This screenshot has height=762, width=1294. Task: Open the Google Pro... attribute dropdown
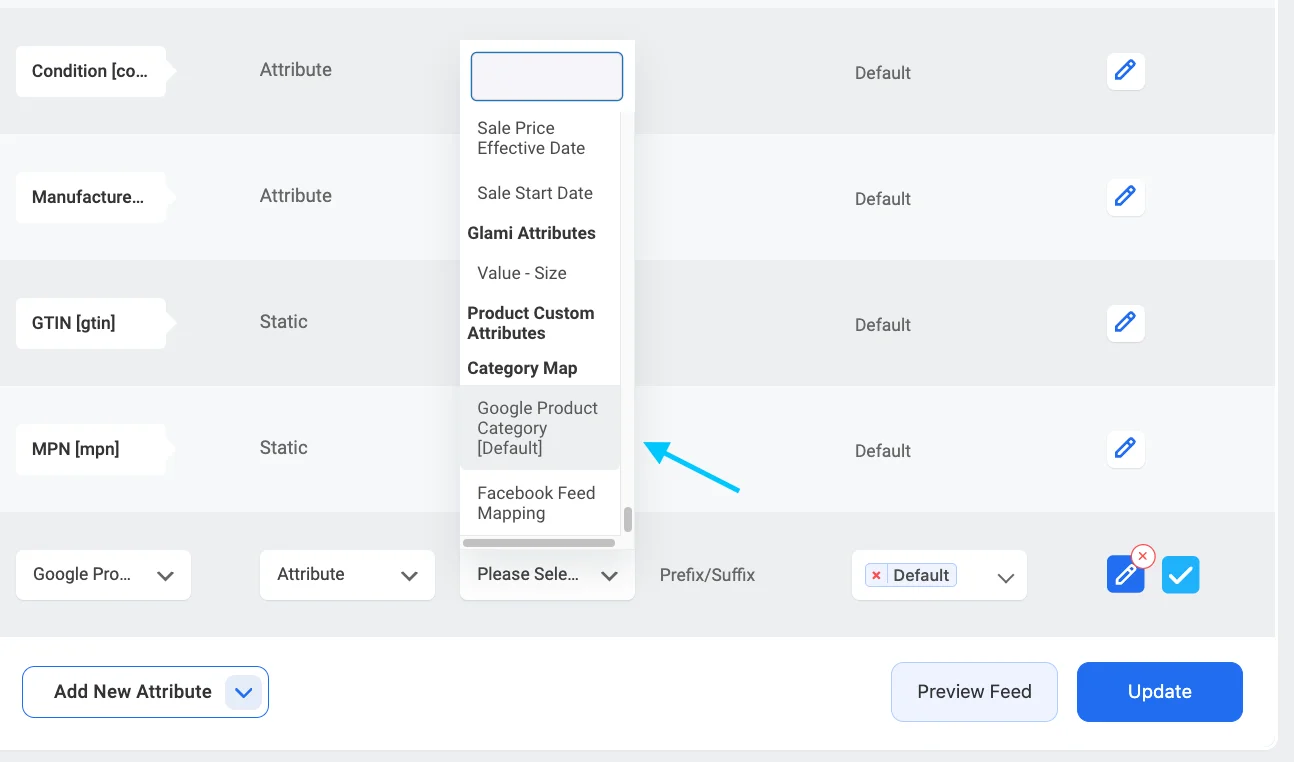[103, 575]
